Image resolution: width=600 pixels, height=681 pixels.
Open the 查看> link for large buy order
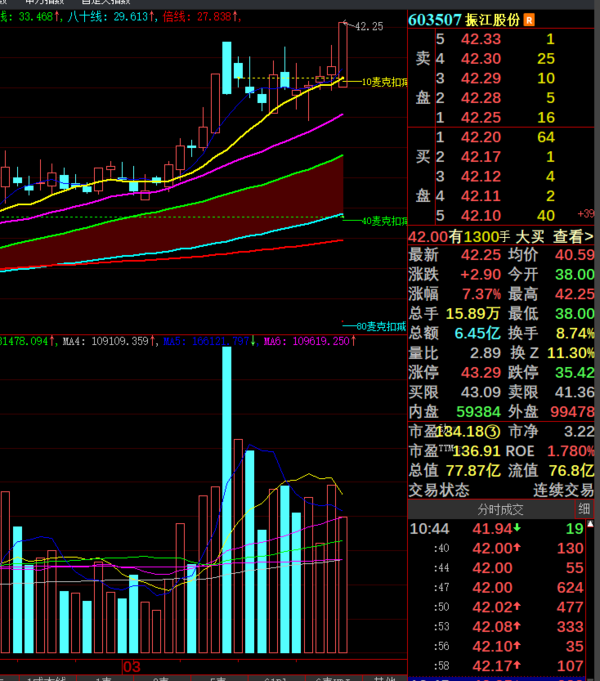[572, 236]
